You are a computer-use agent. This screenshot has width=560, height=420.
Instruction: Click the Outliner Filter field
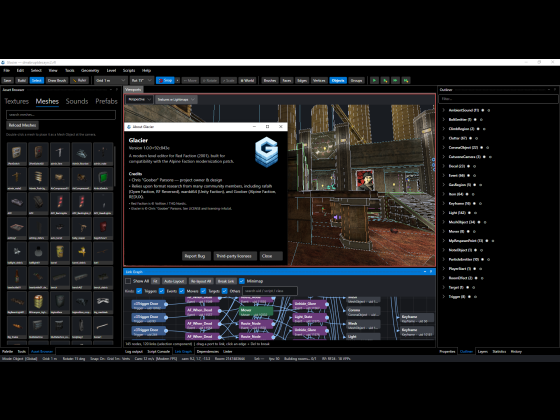tap(498, 99)
